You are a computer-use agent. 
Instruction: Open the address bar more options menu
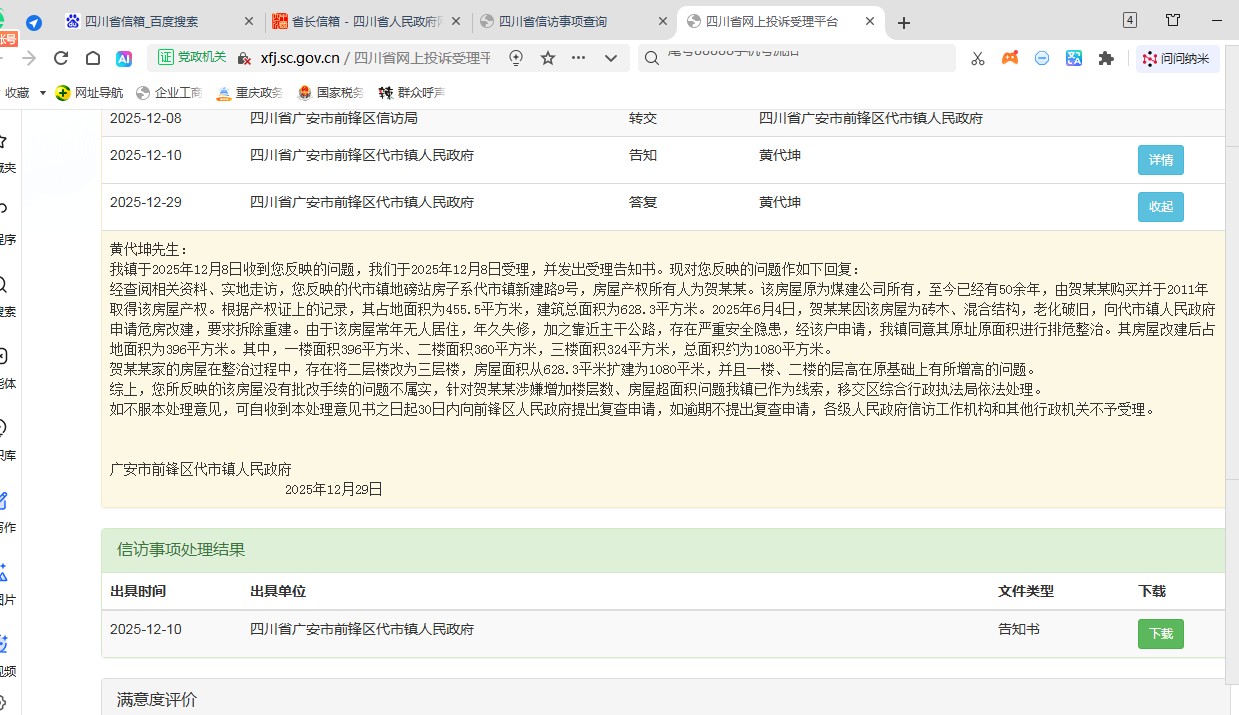click(x=578, y=58)
